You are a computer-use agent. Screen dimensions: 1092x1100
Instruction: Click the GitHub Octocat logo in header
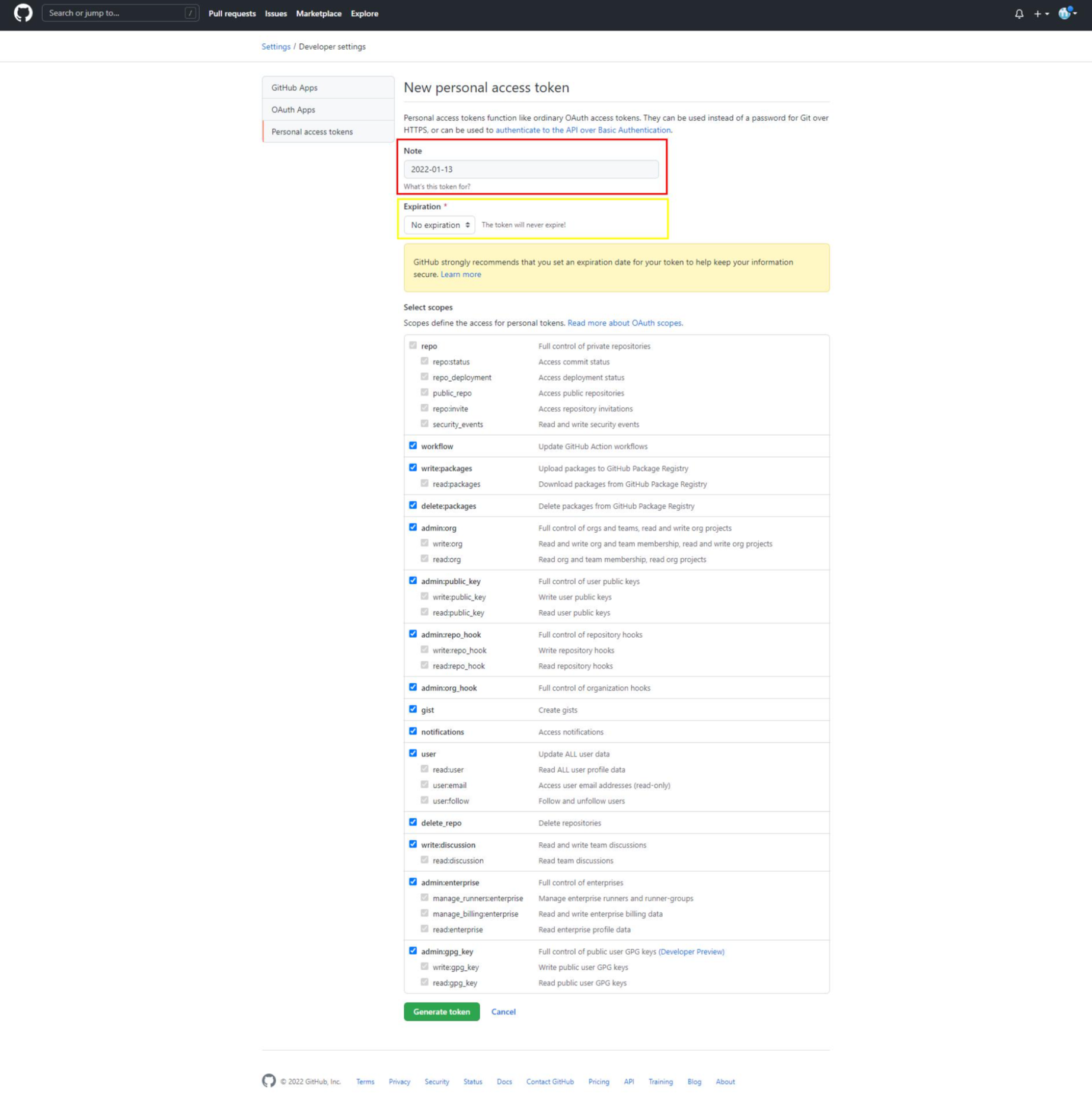point(23,13)
